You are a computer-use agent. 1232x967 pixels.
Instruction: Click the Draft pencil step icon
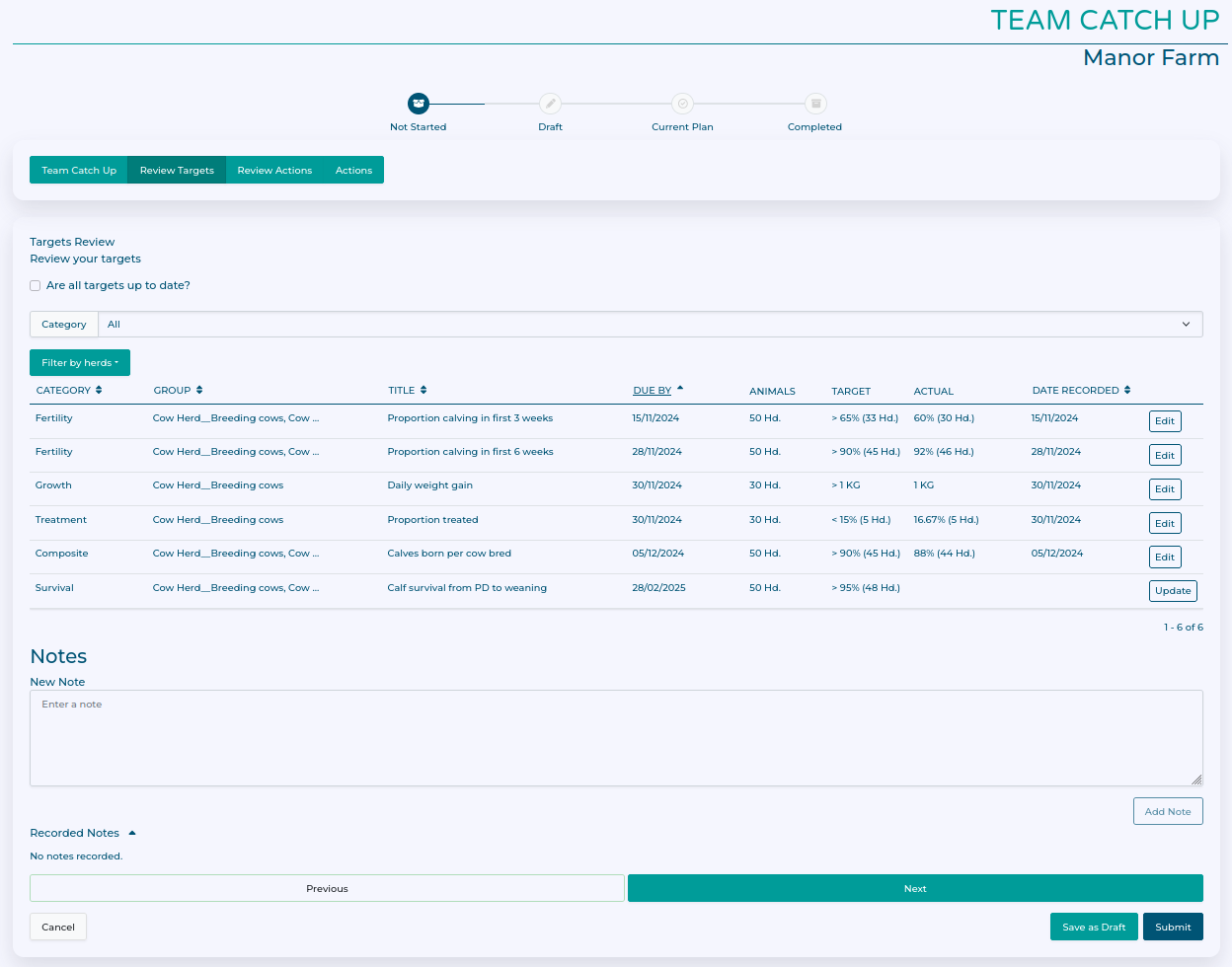coord(550,104)
